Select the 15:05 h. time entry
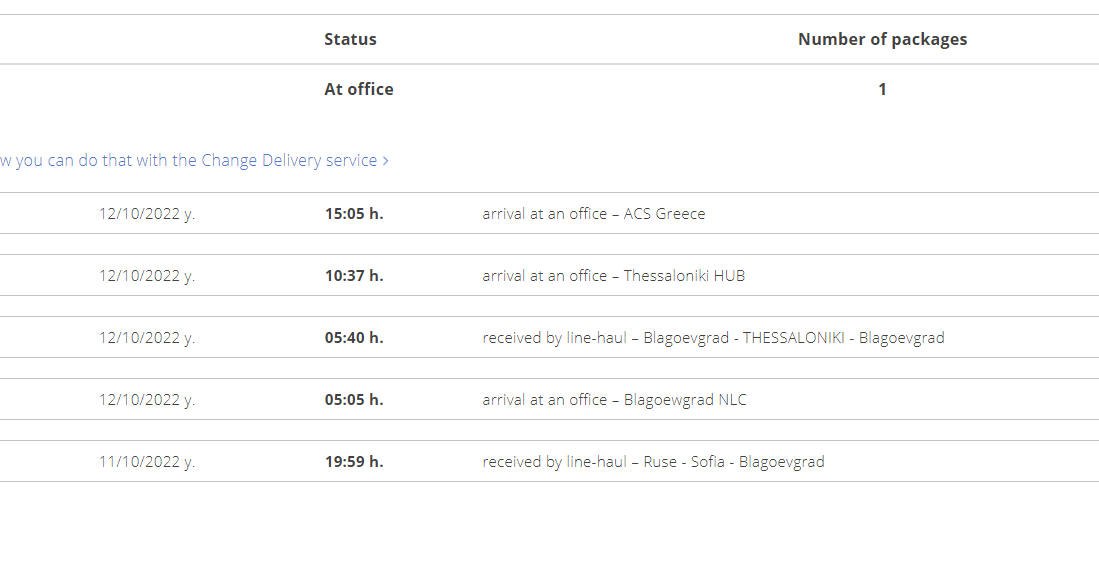Image resolution: width=1099 pixels, height=573 pixels. click(354, 214)
